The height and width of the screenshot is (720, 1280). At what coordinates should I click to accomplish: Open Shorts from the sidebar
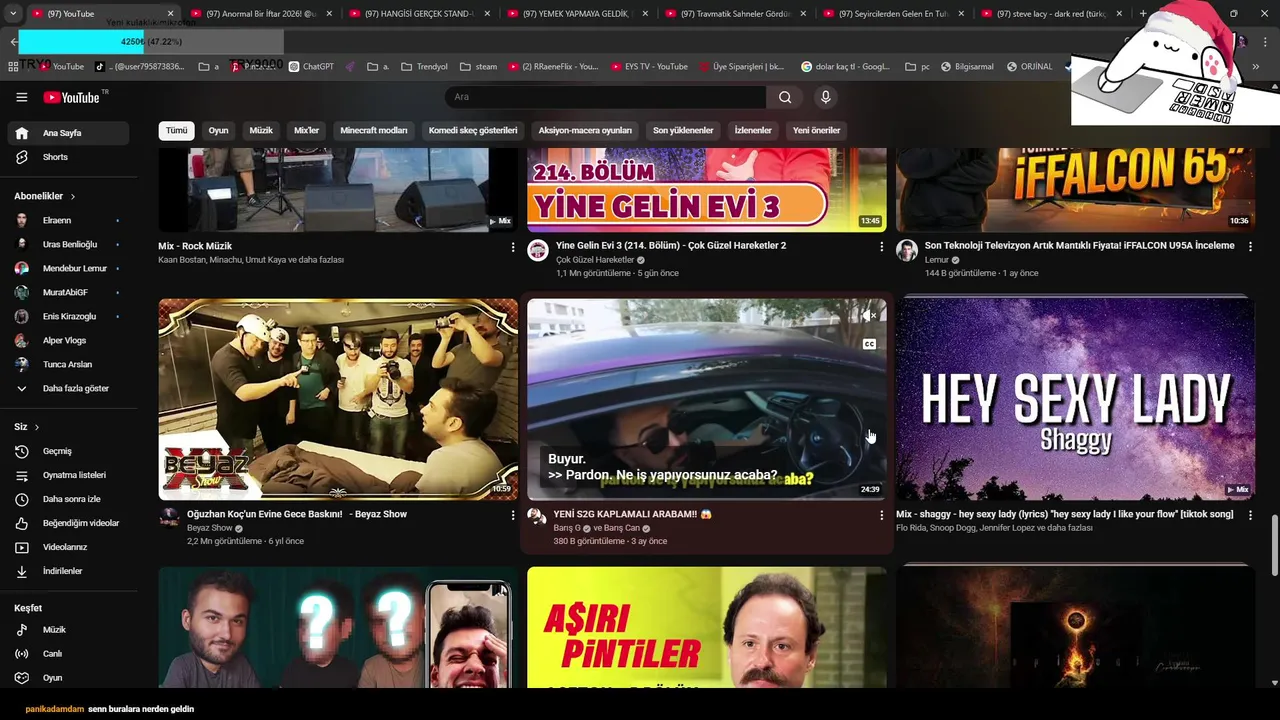tap(68, 157)
